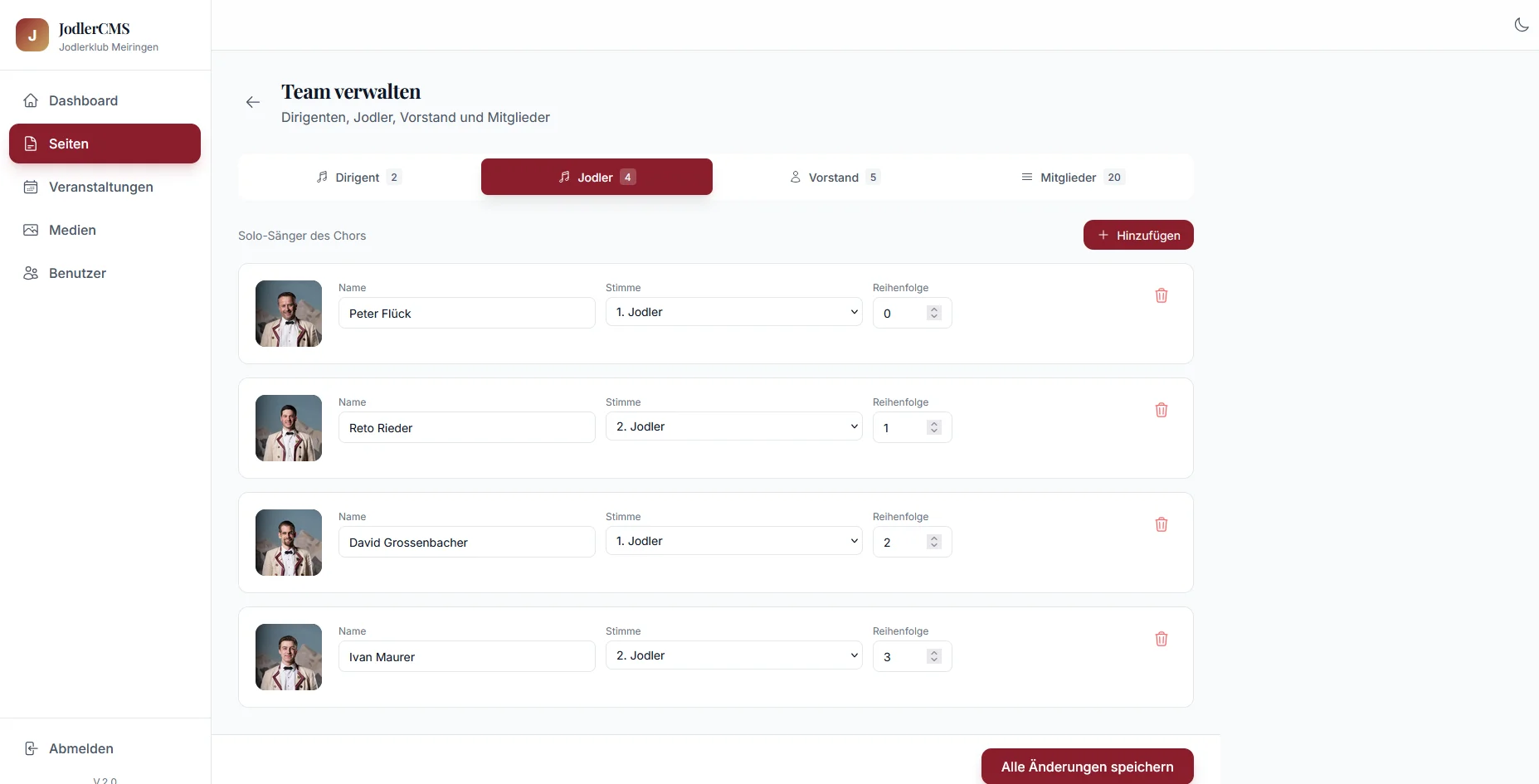The height and width of the screenshot is (784, 1539).
Task: Switch to the Dirigent tab
Action: 358,177
